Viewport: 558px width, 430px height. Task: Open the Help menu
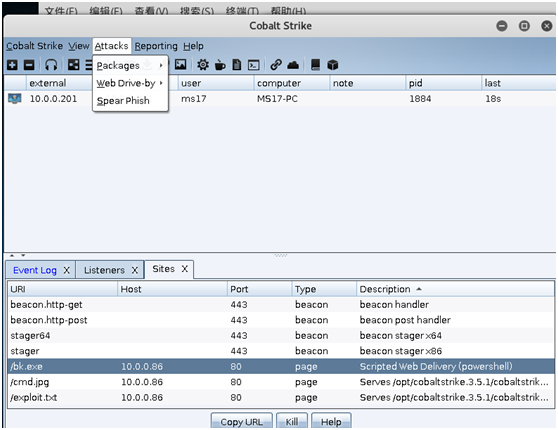coord(193,46)
